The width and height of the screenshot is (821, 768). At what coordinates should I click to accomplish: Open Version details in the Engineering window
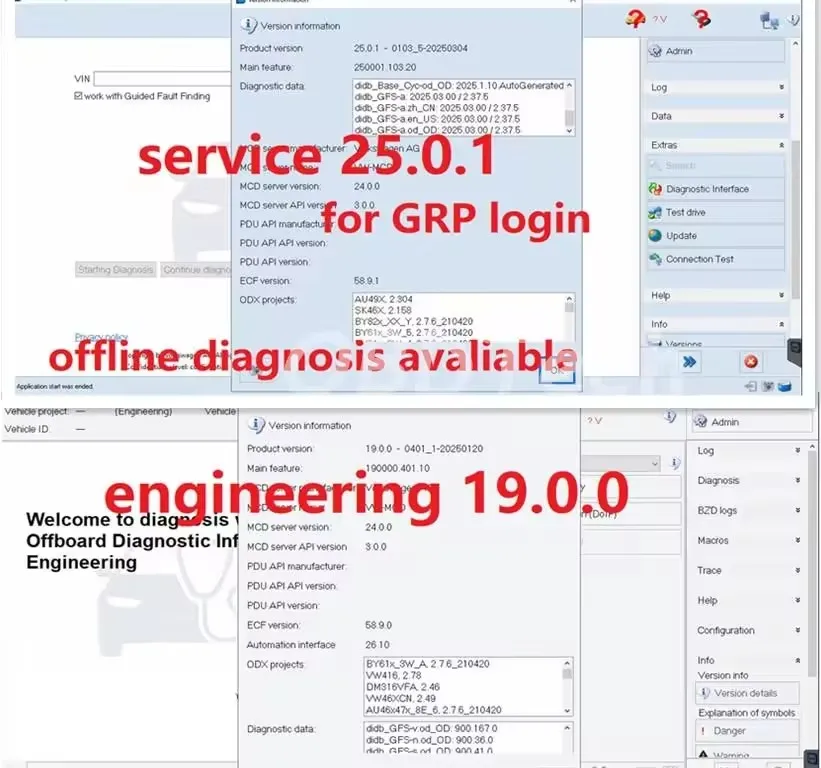(747, 693)
